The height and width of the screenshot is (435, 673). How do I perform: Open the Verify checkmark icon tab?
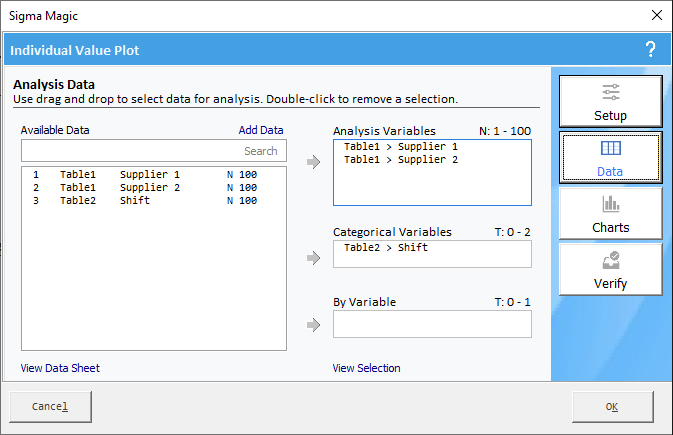click(x=610, y=270)
